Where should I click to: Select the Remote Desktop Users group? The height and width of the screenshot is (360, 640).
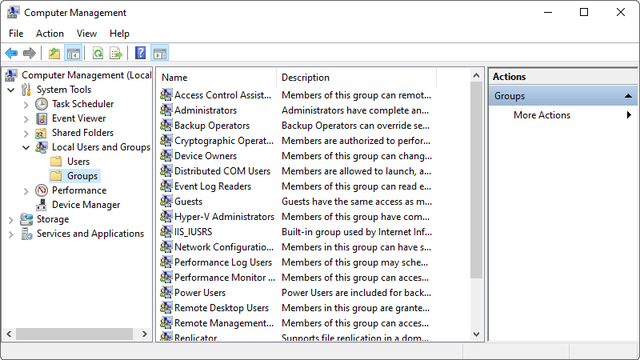coord(221,308)
